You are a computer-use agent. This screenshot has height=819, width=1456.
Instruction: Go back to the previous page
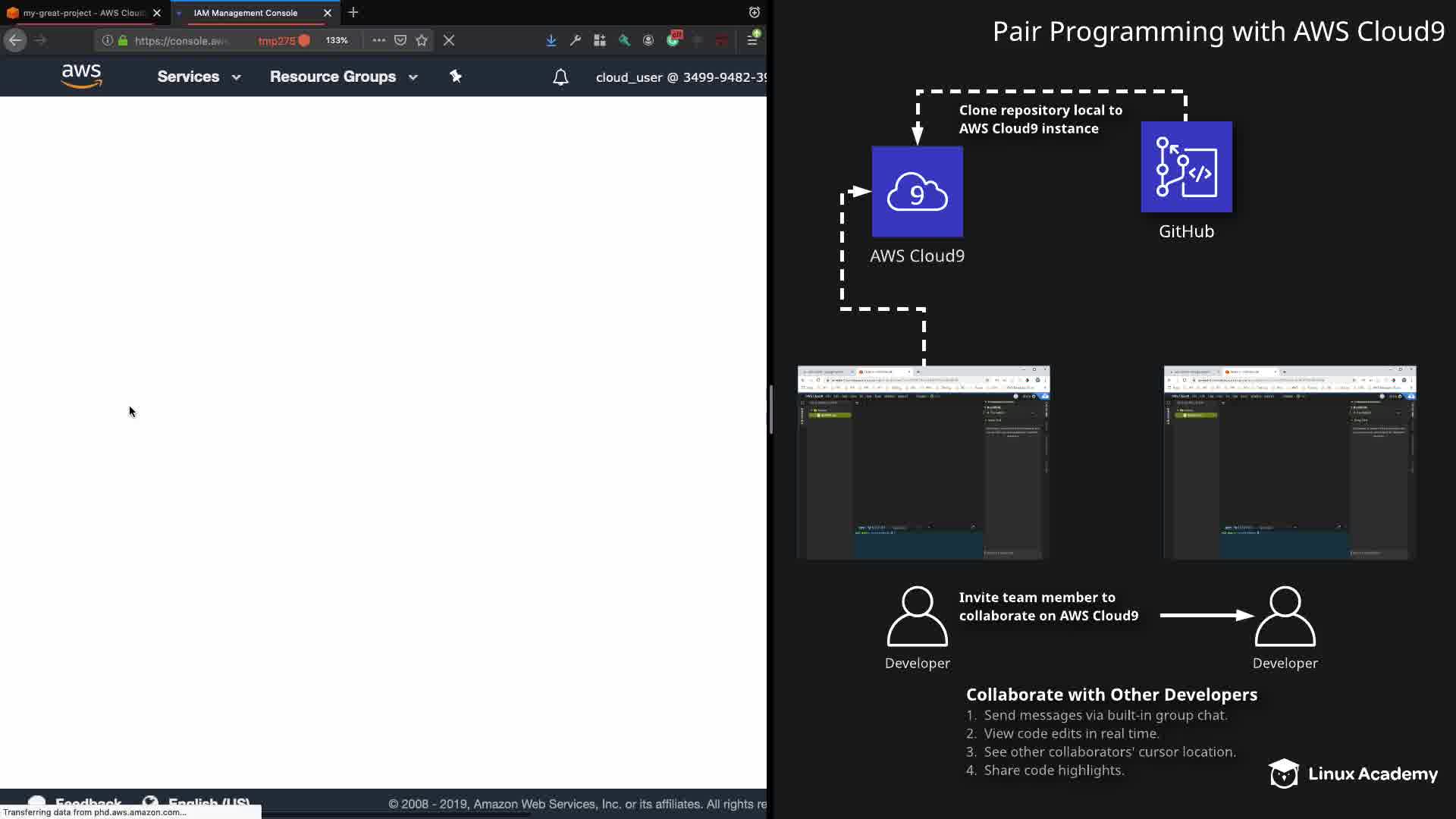[x=15, y=40]
